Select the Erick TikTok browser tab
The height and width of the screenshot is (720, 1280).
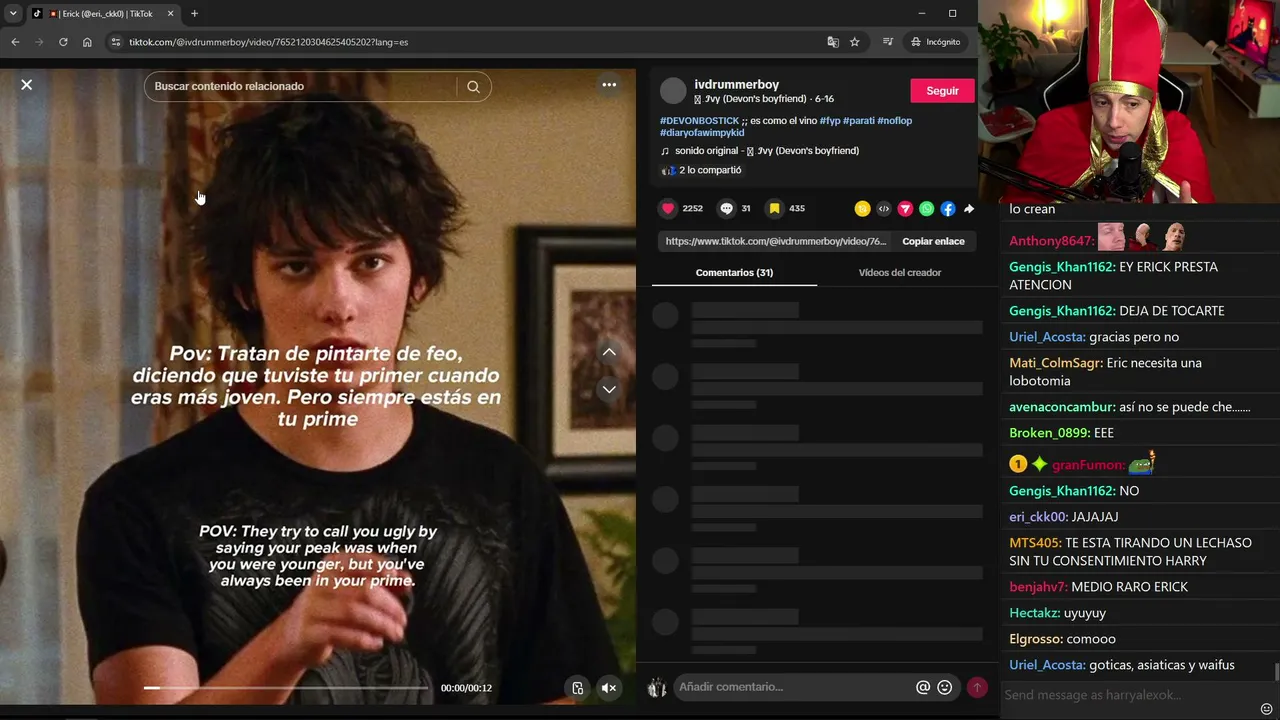[x=103, y=13]
